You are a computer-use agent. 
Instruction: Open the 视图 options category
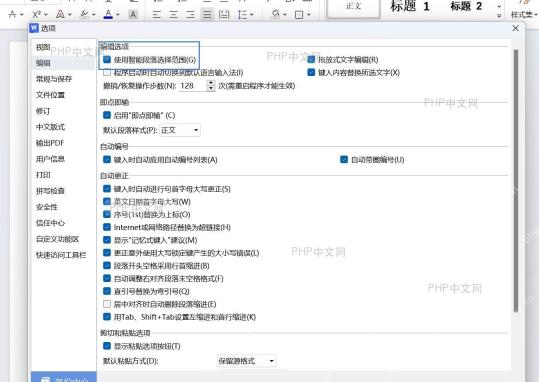coord(43,47)
